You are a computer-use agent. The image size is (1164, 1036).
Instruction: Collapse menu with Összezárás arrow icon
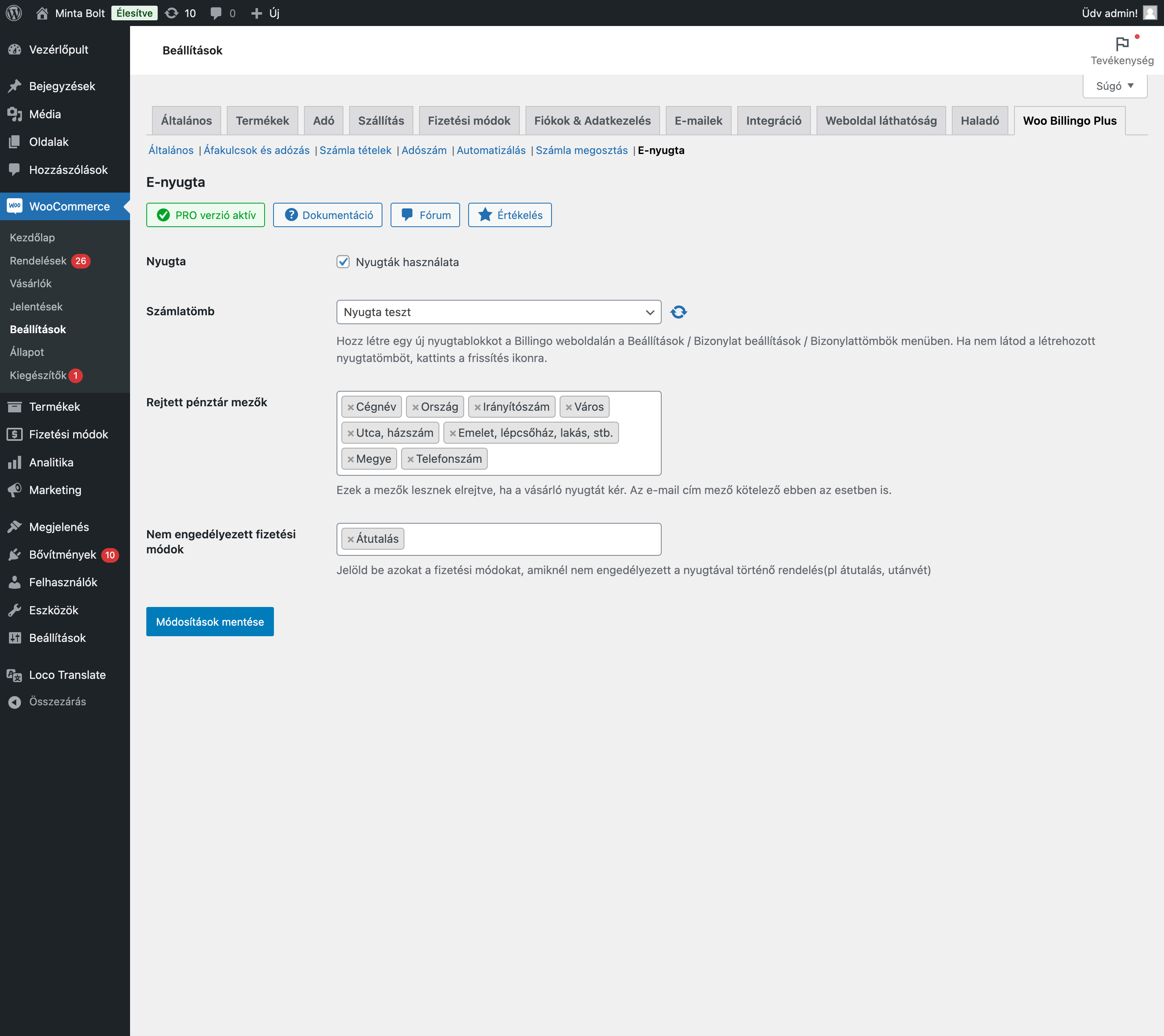click(15, 702)
